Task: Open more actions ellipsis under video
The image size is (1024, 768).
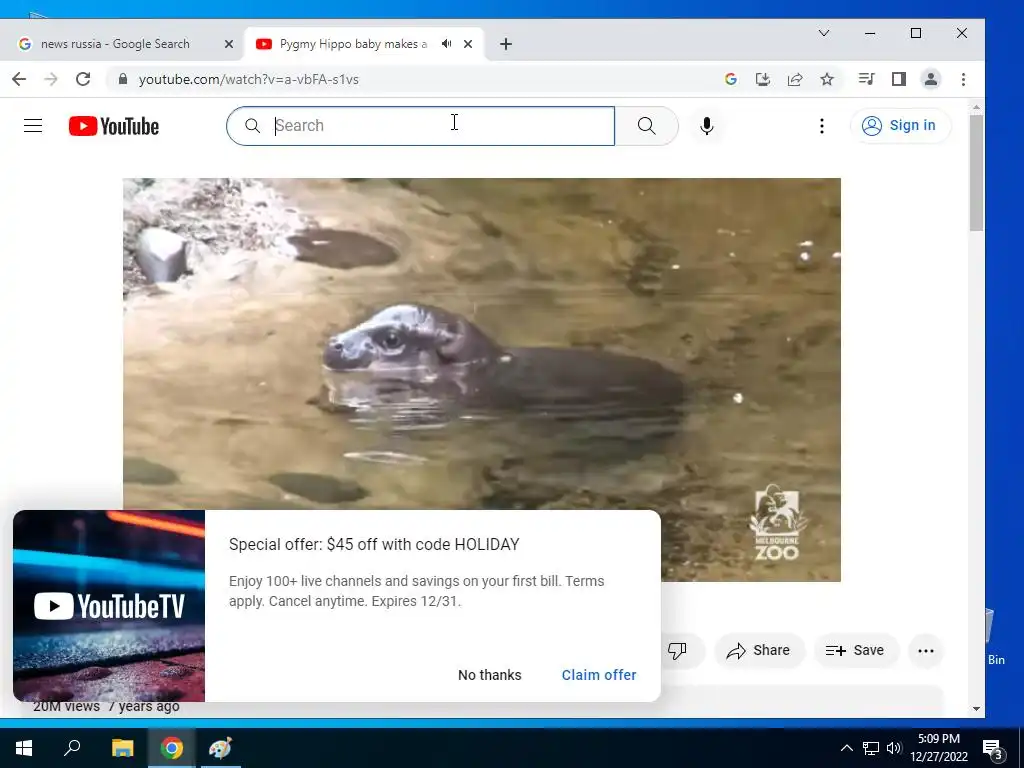Action: point(925,650)
